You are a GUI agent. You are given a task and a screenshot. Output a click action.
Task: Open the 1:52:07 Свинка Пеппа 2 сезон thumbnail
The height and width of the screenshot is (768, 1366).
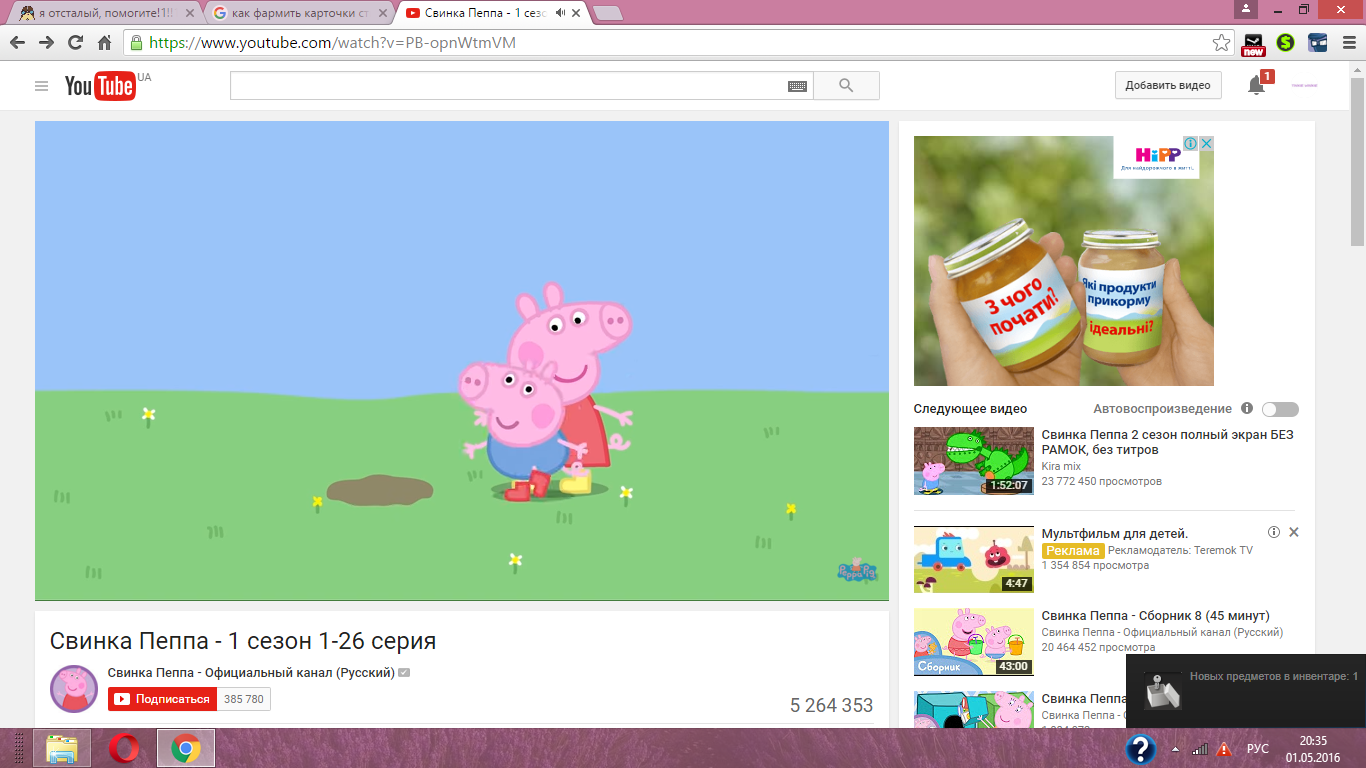click(x=974, y=461)
